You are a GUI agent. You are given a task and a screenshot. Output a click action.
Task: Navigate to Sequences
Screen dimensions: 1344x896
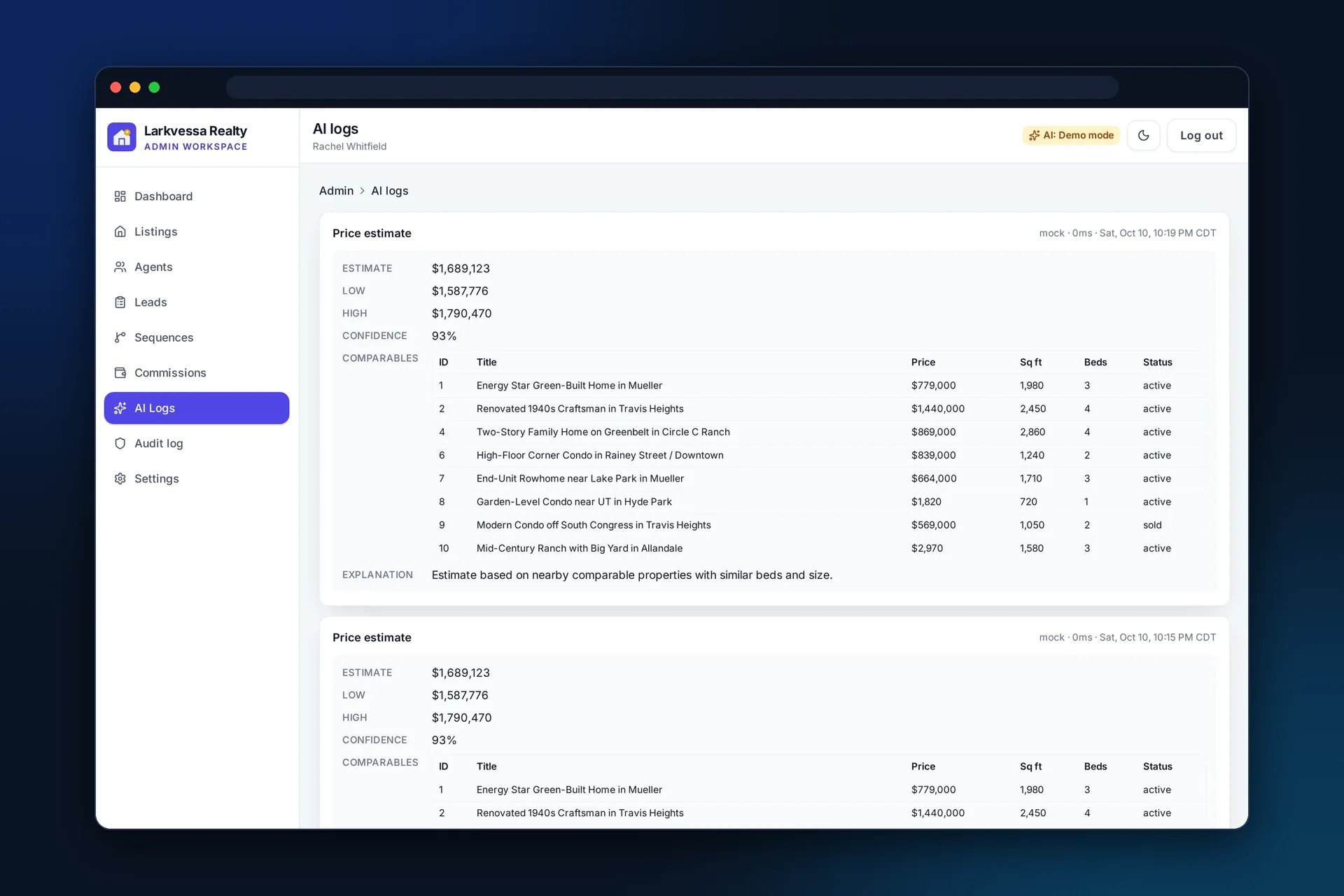click(x=197, y=337)
